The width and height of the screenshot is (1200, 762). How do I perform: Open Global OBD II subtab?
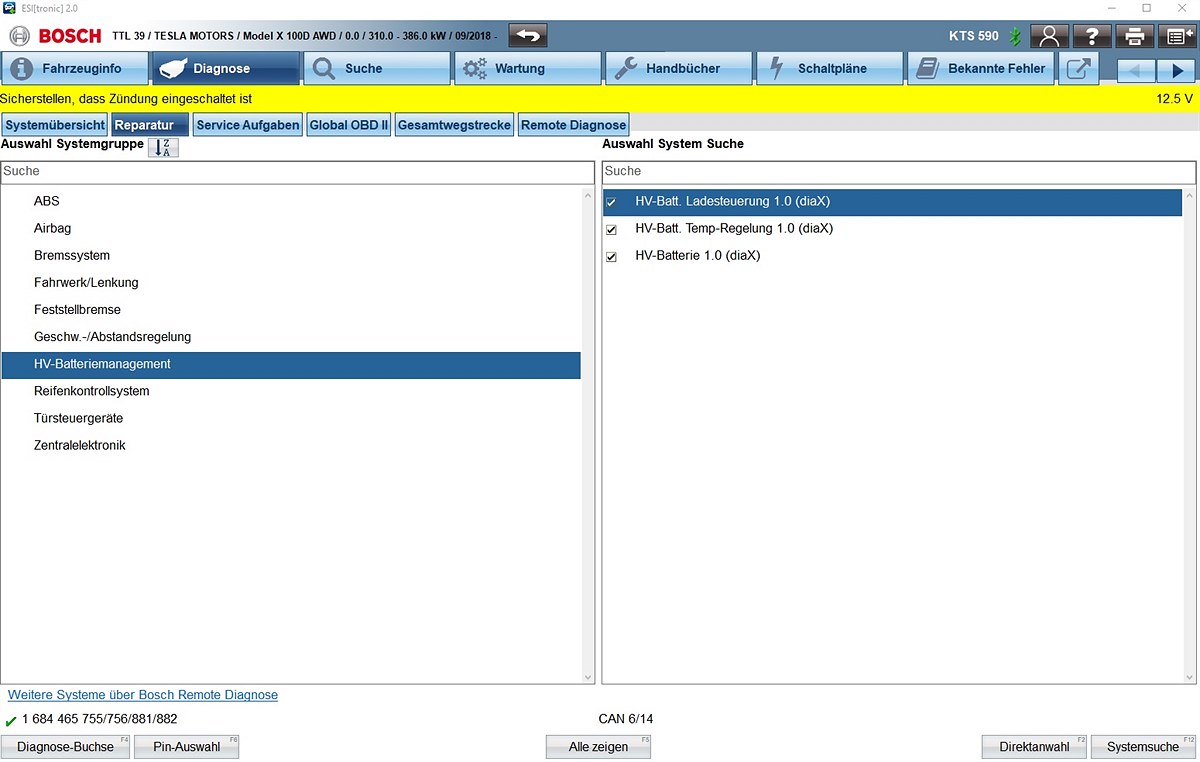pos(349,125)
